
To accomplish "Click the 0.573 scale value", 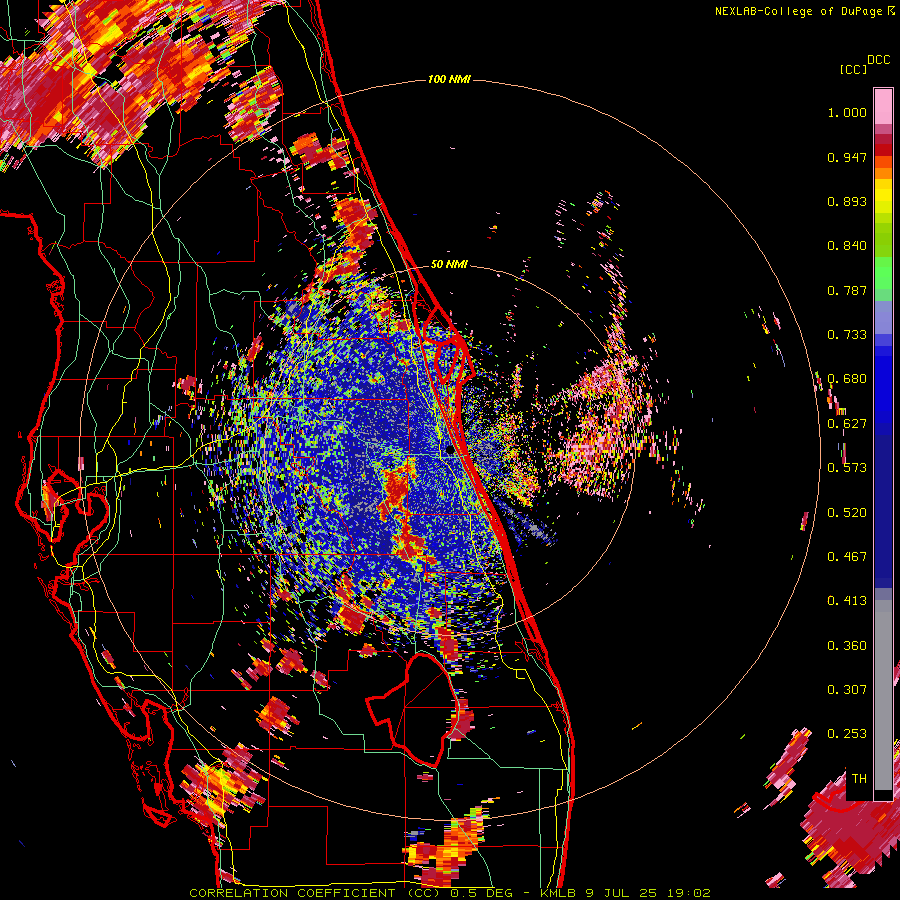I will [x=847, y=468].
